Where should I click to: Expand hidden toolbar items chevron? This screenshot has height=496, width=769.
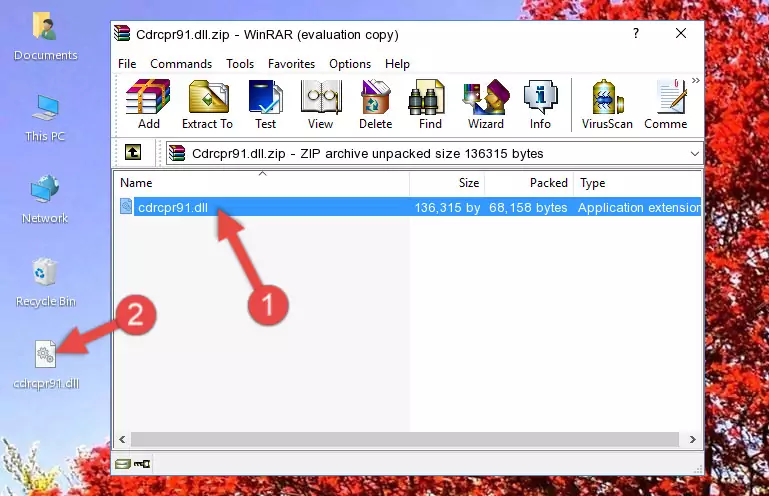coord(695,81)
